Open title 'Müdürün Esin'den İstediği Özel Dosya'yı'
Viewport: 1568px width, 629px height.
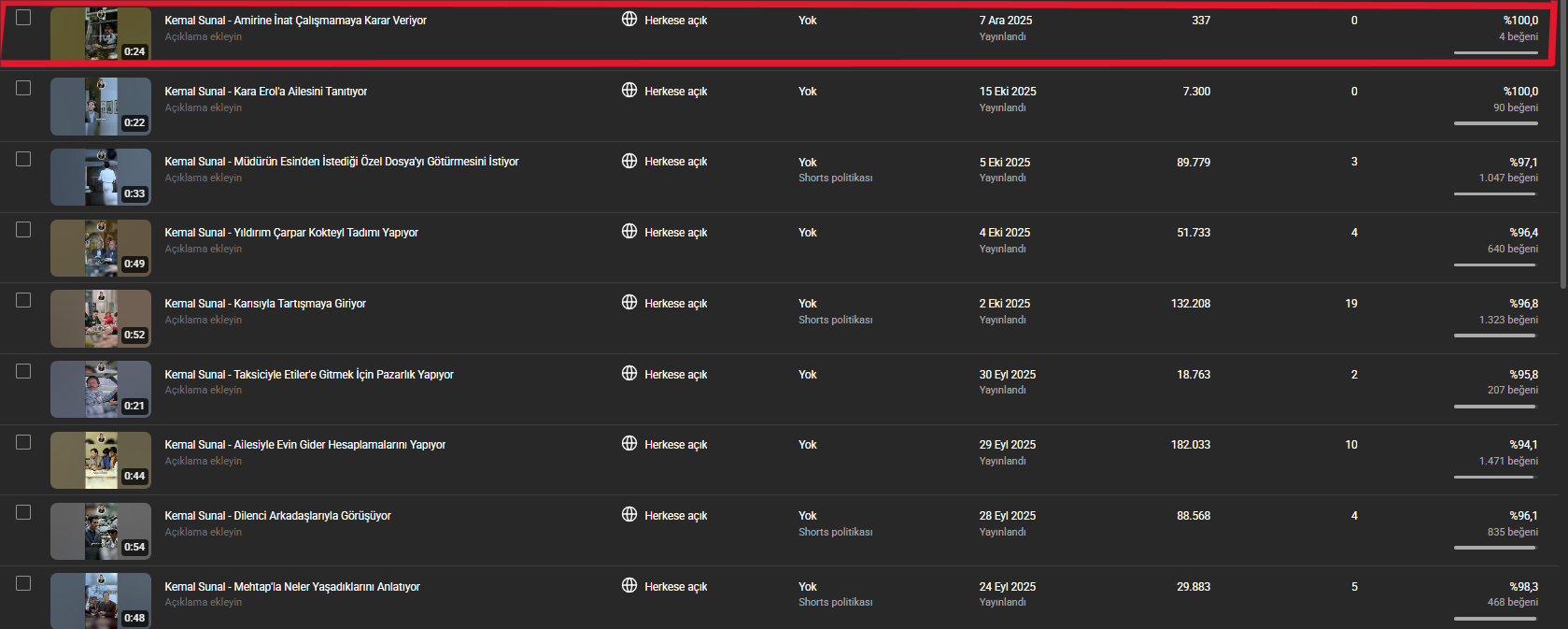click(342, 162)
